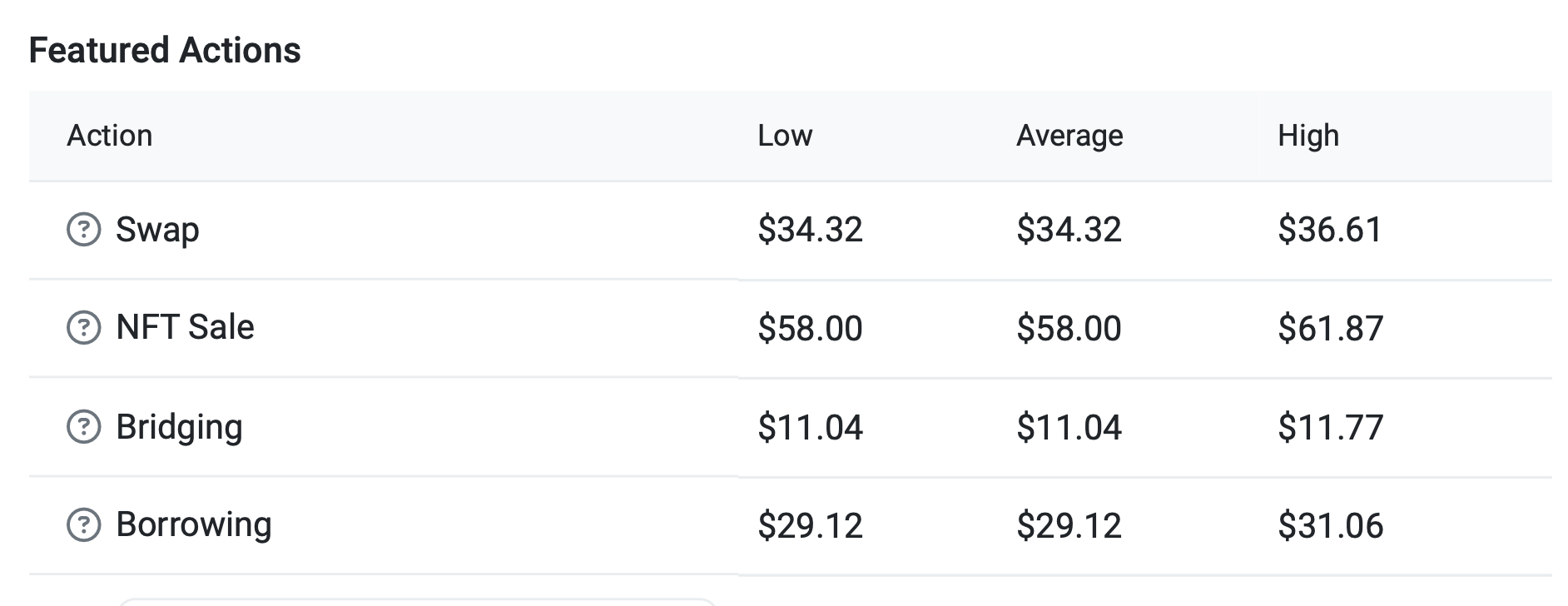This screenshot has width=1568, height=606.
Task: Click the Swap action label
Action: [157, 230]
